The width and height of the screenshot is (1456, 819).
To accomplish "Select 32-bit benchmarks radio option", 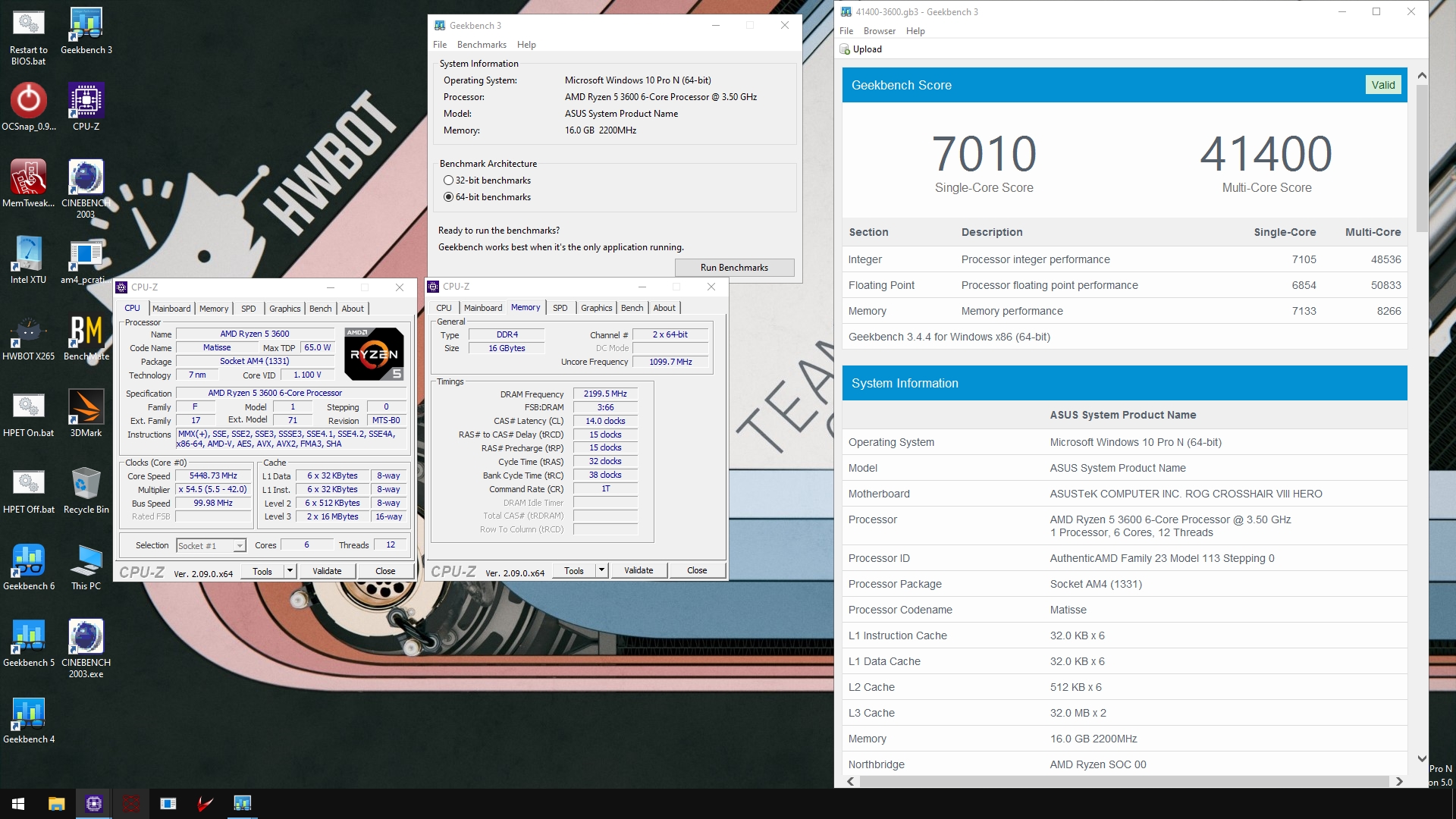I will click(x=449, y=180).
